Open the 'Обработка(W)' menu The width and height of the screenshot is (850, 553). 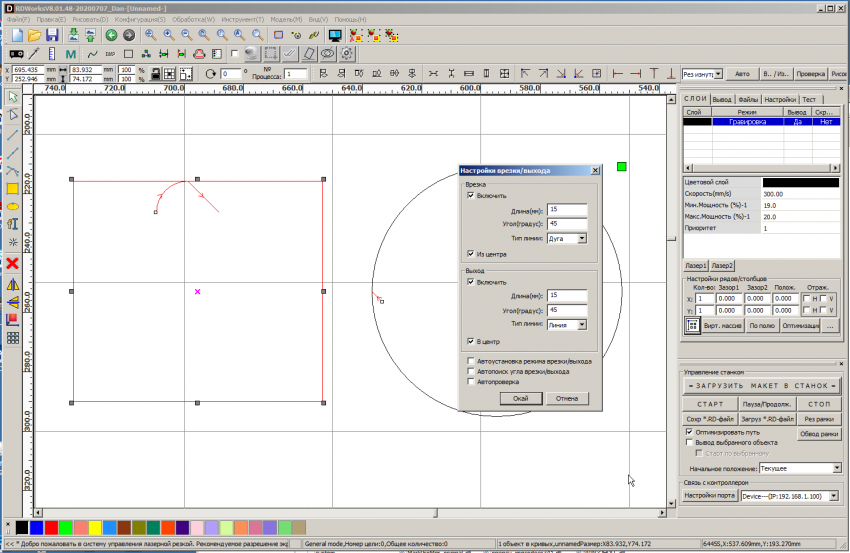(193, 19)
